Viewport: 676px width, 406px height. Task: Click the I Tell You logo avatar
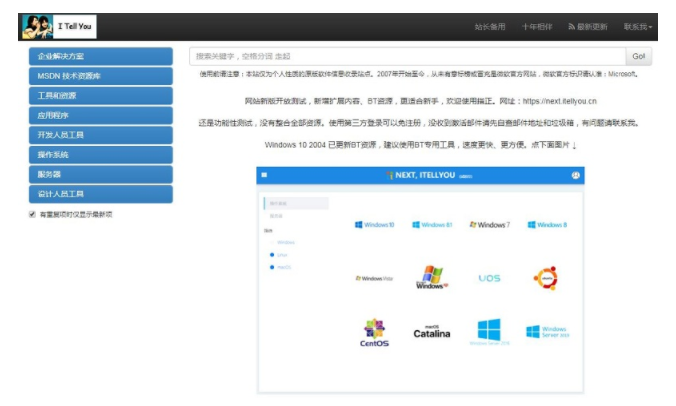coord(36,27)
